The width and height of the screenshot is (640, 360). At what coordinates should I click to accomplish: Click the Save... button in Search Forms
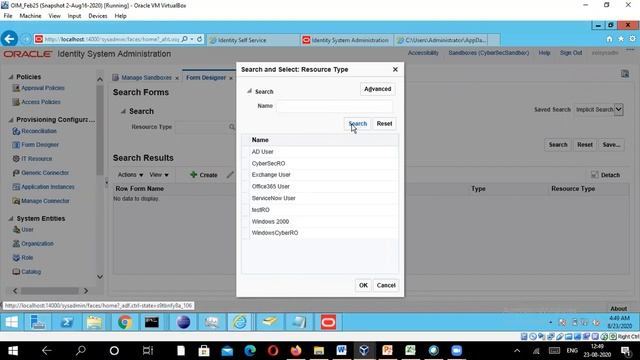[611, 145]
